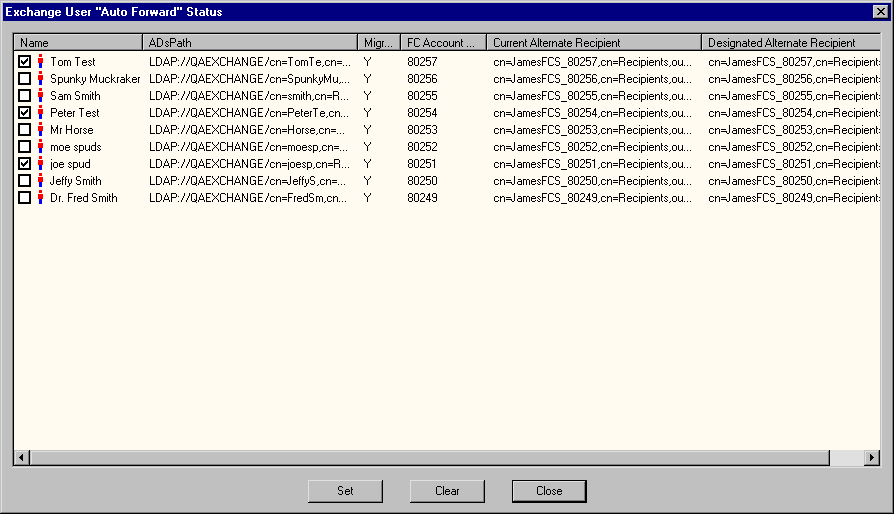
Task: Click FC account number 80257
Action: [x=422, y=62]
